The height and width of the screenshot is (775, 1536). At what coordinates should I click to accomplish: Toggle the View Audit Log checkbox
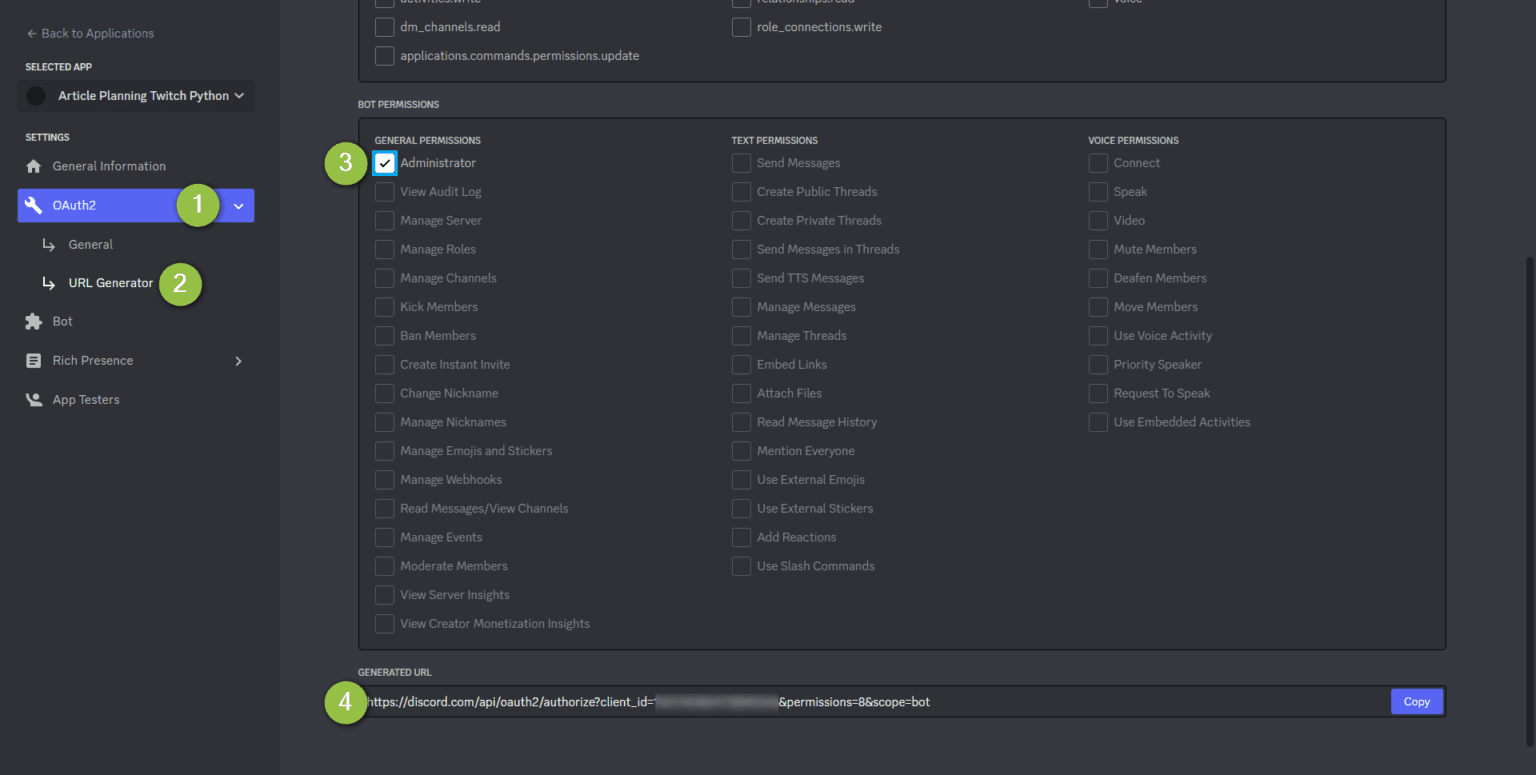(x=385, y=192)
